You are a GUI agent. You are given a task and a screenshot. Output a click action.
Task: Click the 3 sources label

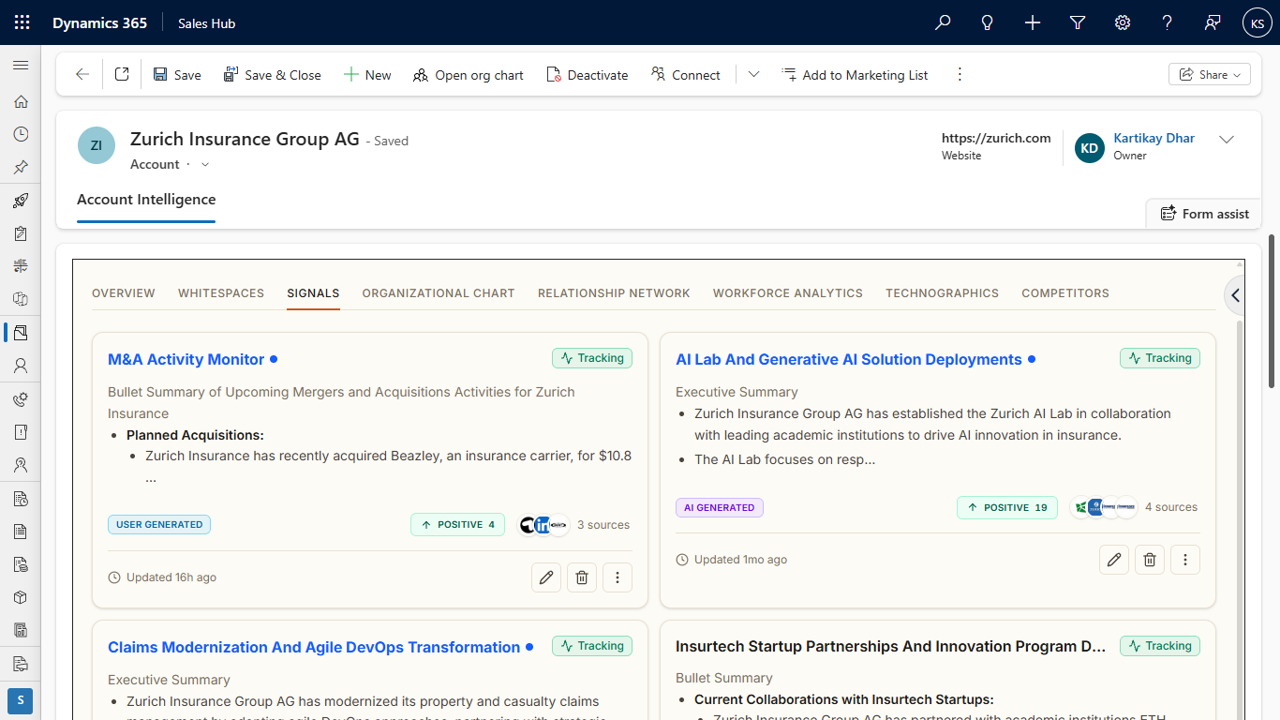603,525
